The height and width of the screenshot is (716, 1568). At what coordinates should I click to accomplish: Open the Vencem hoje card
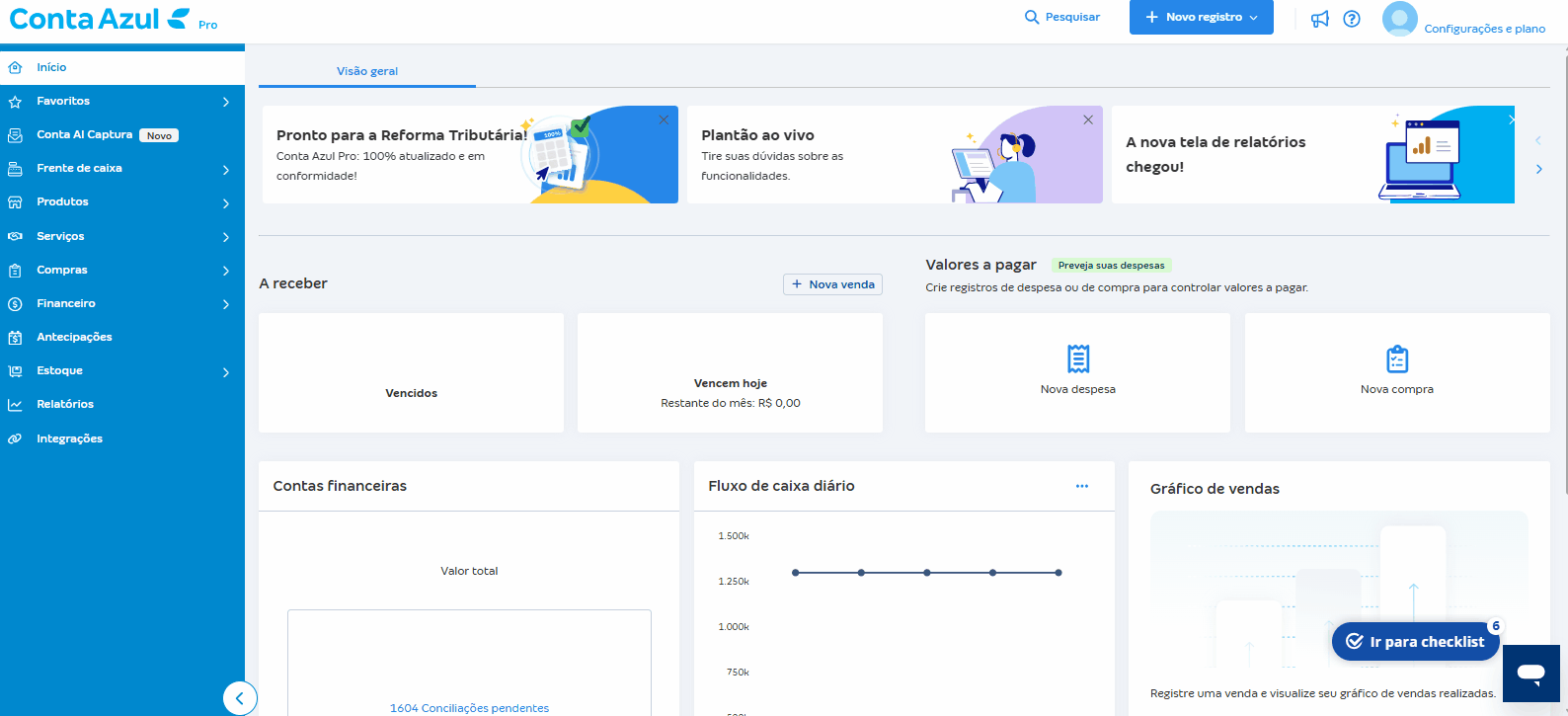730,372
